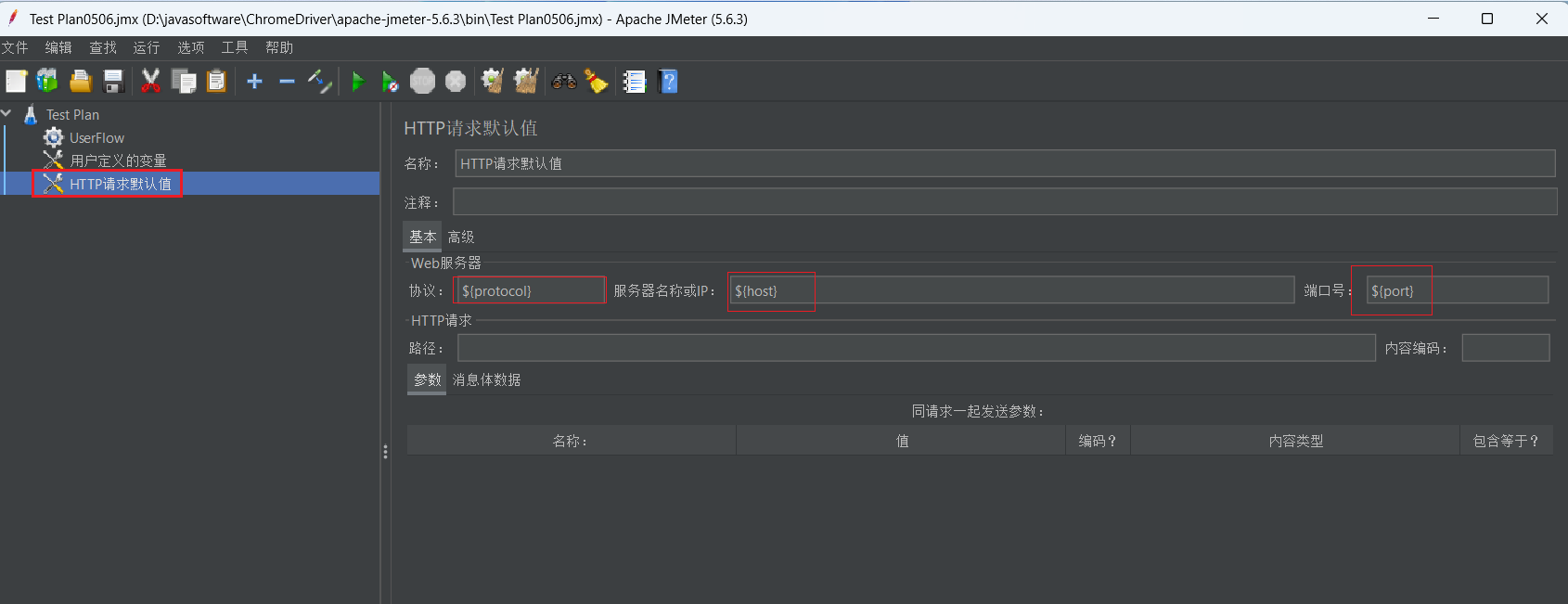Clear all results with double broom icon

coord(526,82)
